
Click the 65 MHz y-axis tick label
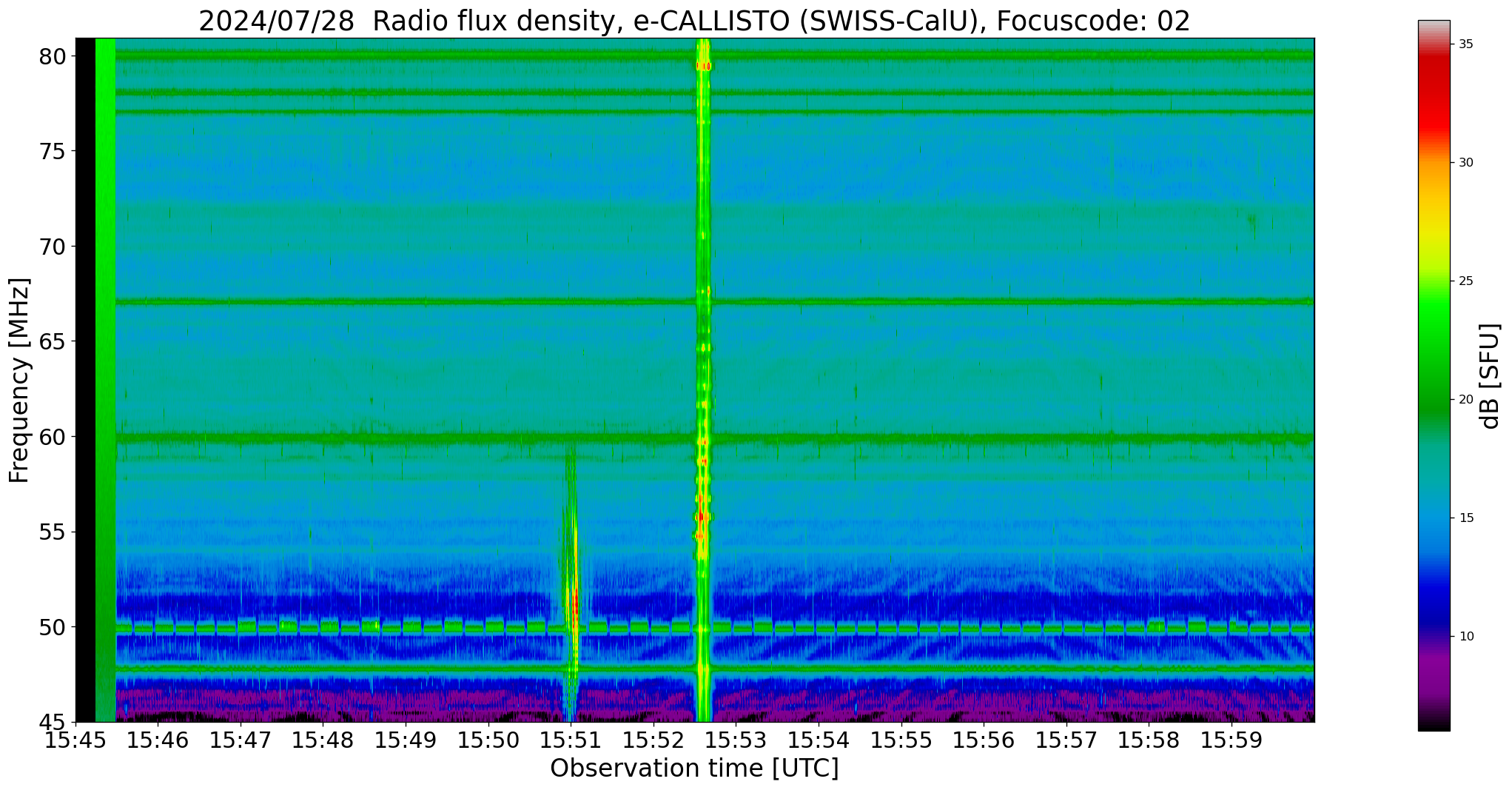point(53,341)
